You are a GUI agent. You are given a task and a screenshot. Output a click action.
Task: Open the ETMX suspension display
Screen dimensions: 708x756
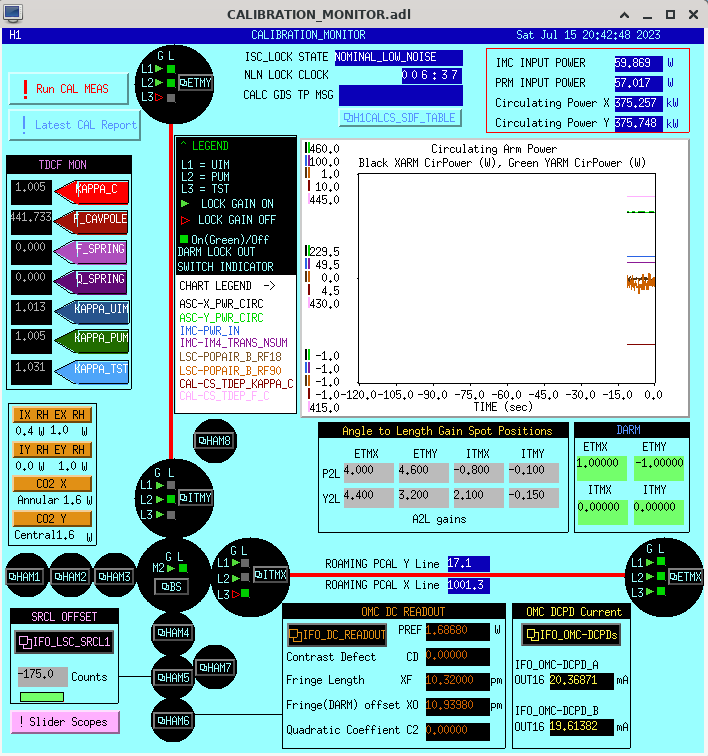[685, 577]
